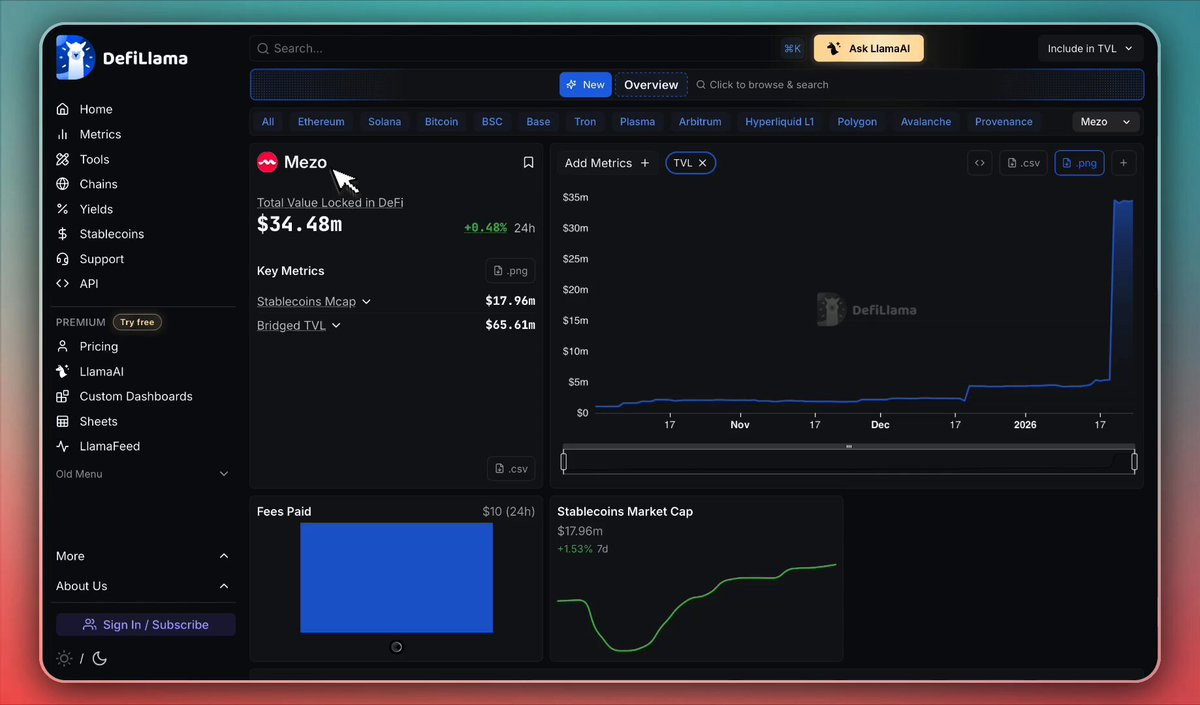
Task: Select the All chains tab
Action: click(x=268, y=122)
